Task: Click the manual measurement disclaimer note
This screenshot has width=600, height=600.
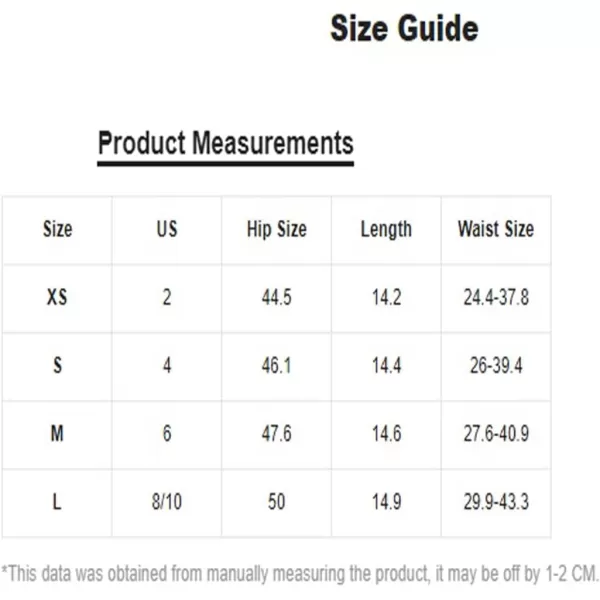Action: click(x=300, y=574)
